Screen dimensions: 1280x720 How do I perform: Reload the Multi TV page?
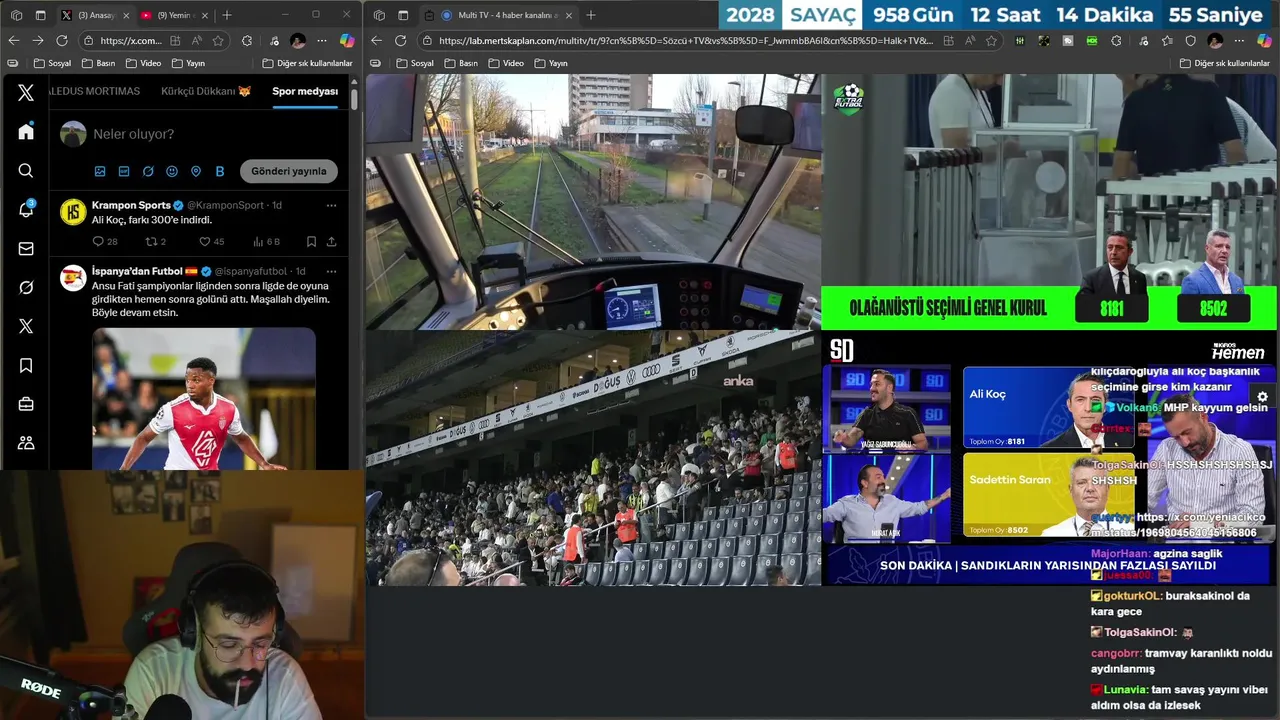pyautogui.click(x=401, y=40)
